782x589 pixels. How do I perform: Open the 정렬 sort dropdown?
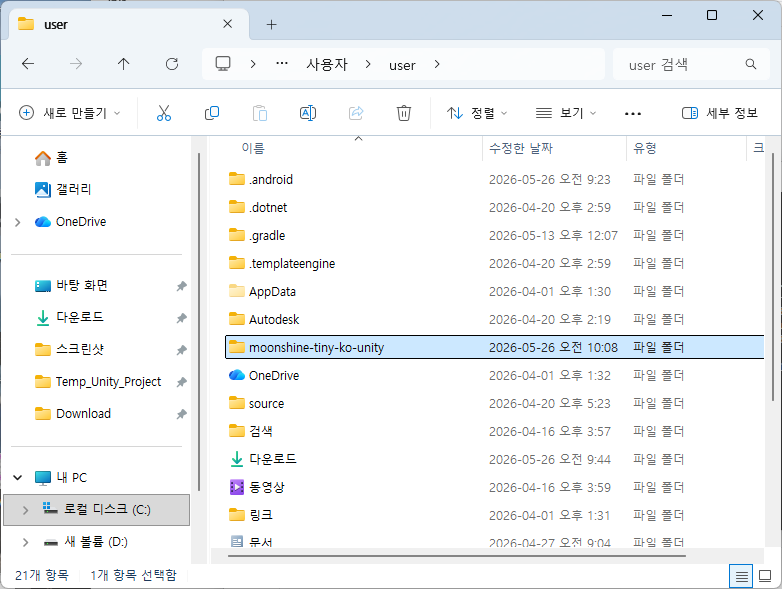coord(477,113)
